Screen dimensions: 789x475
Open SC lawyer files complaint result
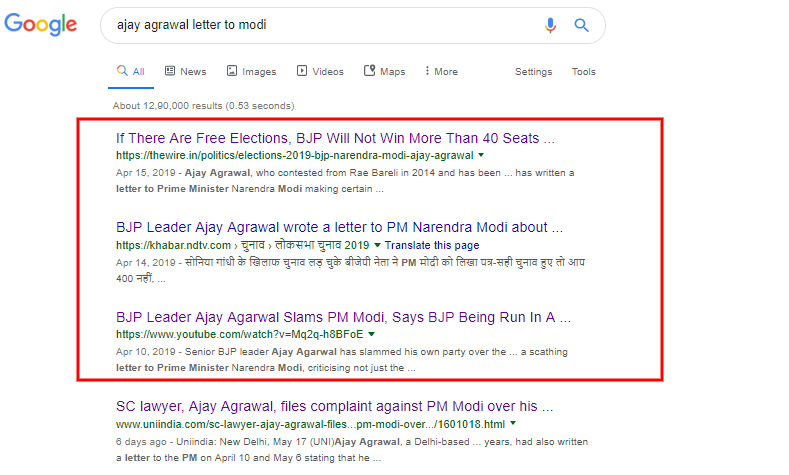point(335,407)
